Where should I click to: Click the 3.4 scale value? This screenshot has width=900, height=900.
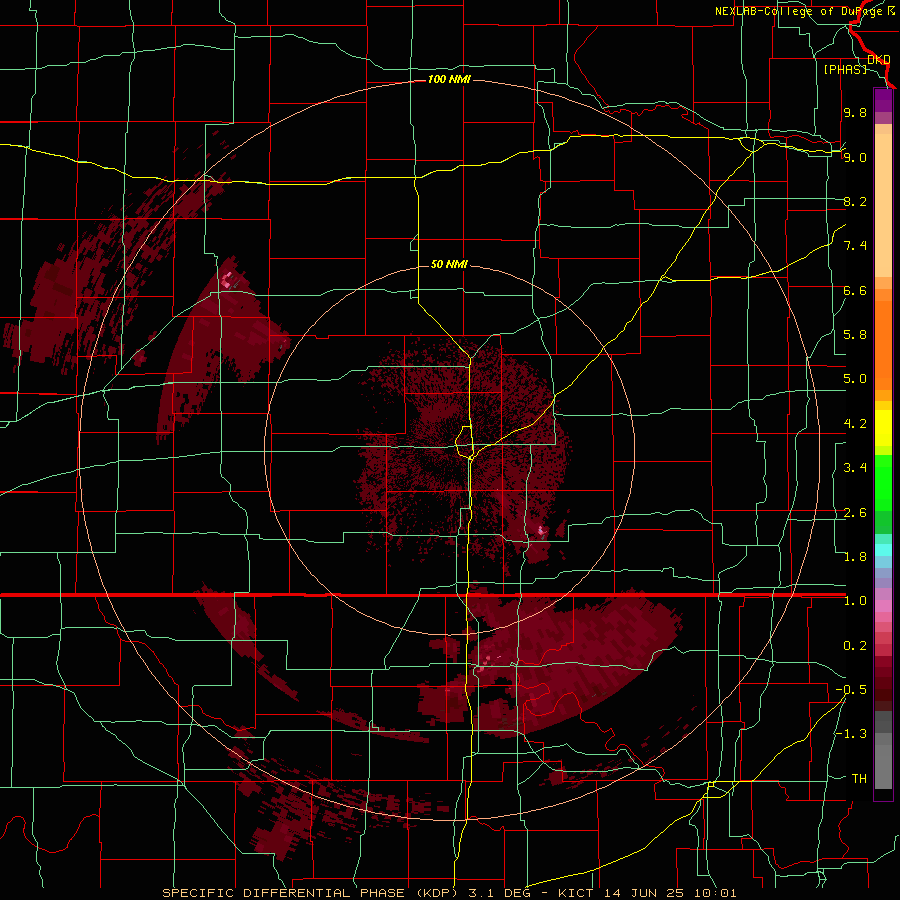[855, 468]
